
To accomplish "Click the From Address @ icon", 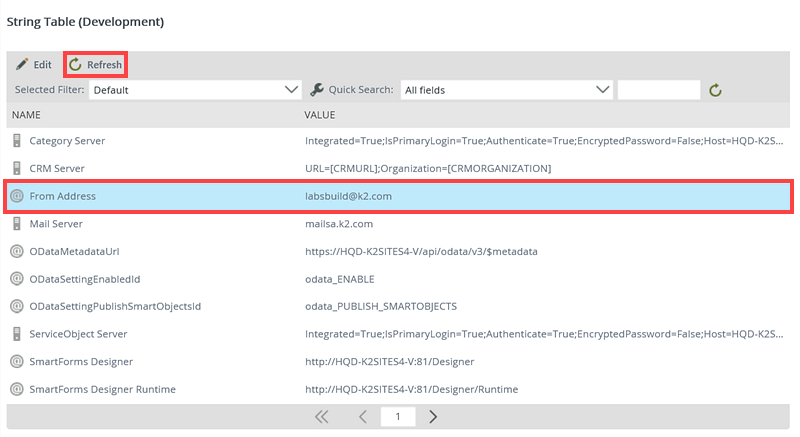I will tap(16, 196).
